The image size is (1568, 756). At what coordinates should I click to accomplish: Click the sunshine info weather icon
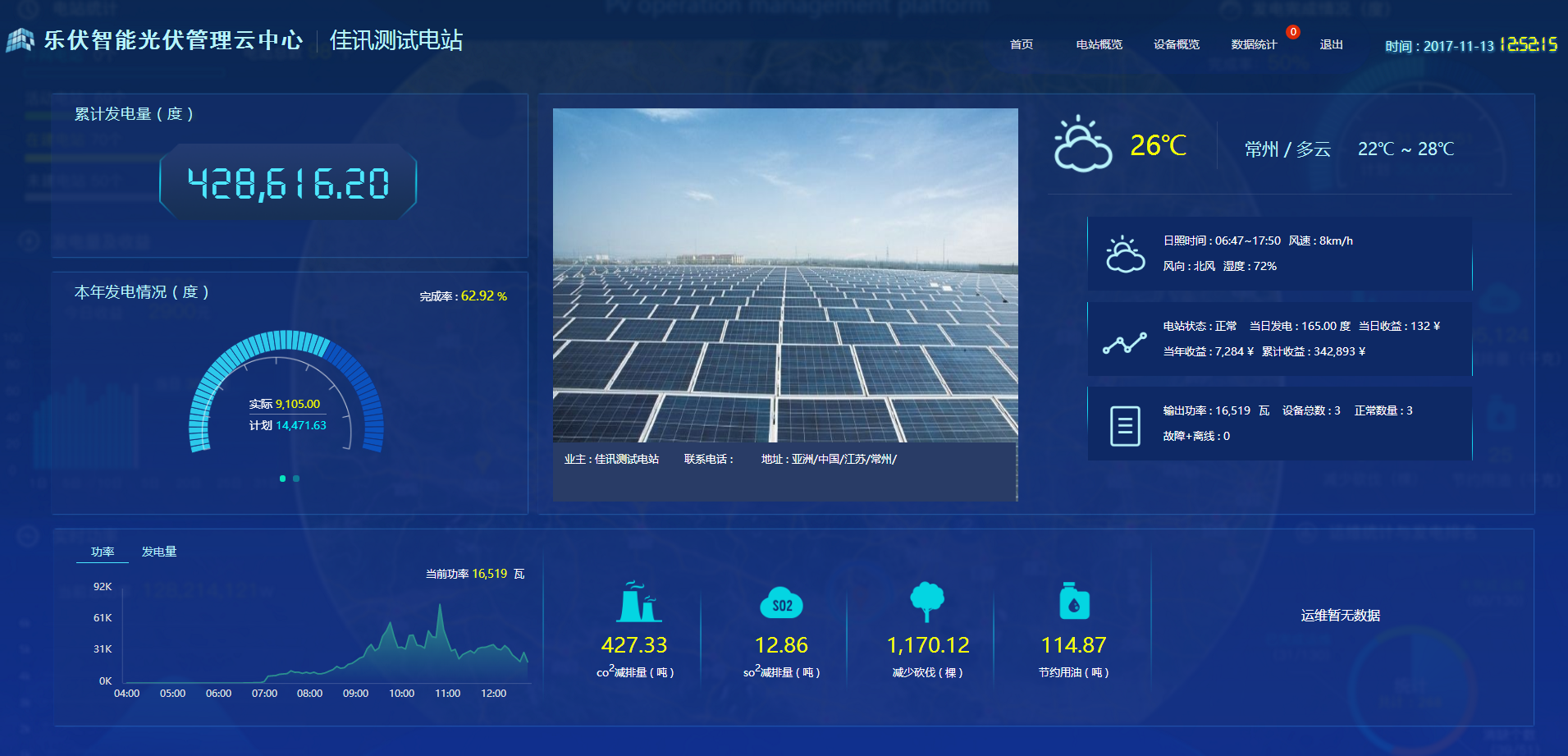click(1125, 254)
